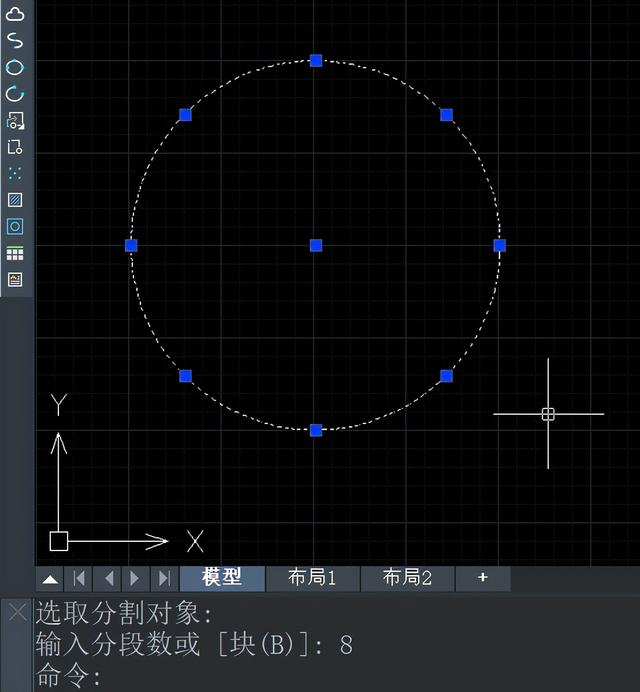Select the rightmost blue grip on circle
640x692 pixels.
[500, 246]
